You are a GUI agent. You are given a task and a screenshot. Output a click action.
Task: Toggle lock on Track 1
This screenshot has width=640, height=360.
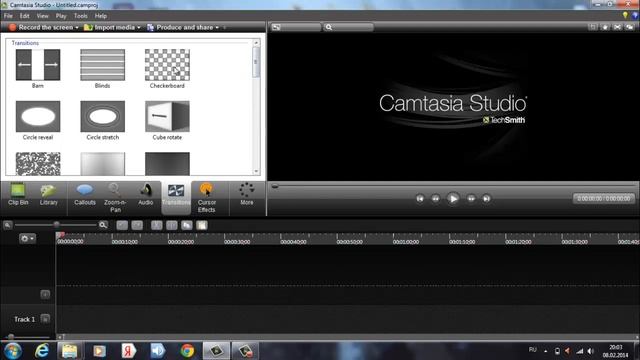45,319
